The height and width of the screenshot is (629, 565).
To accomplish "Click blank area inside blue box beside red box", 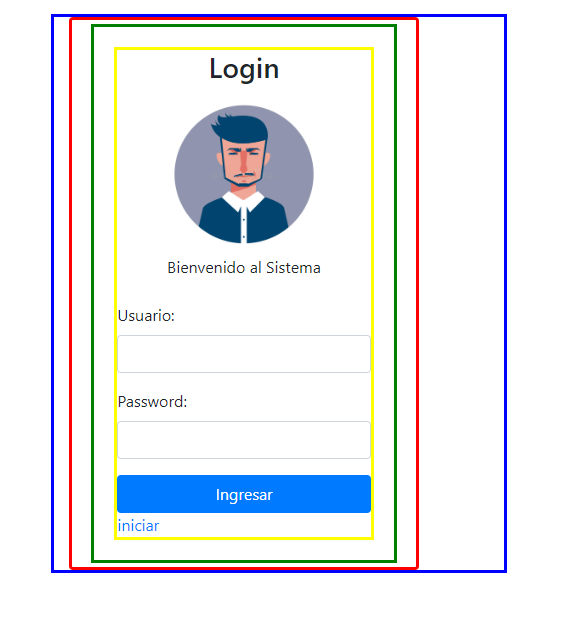I will click(461, 293).
